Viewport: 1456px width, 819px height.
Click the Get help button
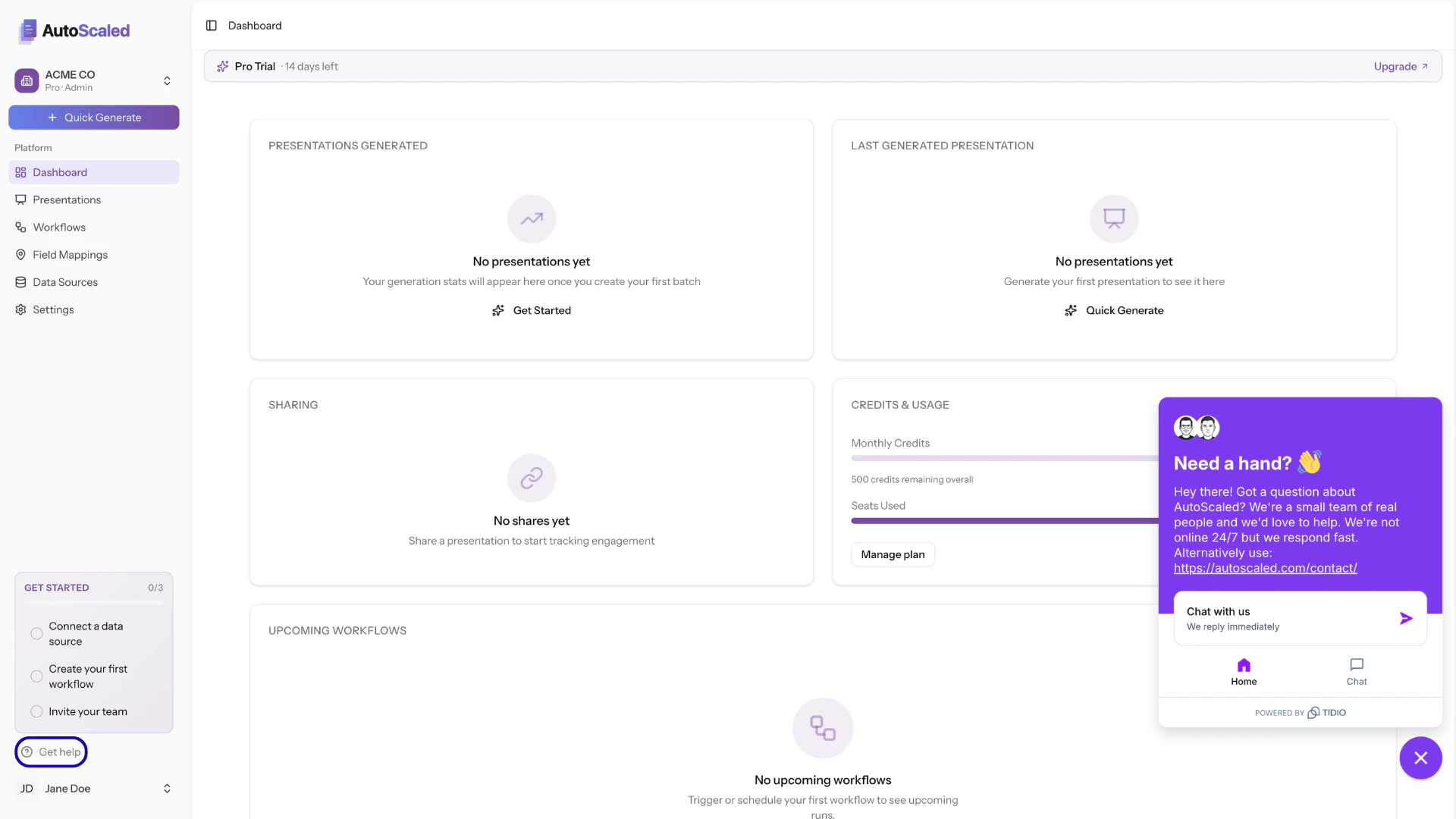click(51, 752)
